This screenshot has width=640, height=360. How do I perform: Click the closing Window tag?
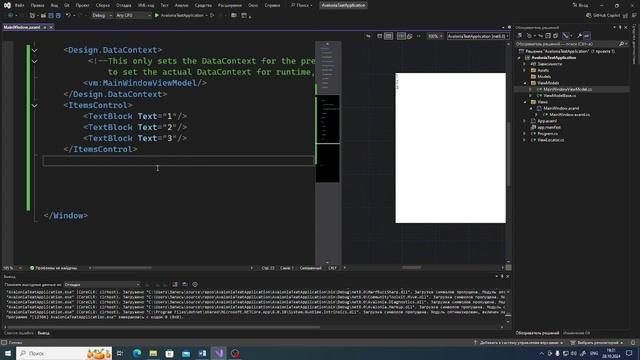66,216
